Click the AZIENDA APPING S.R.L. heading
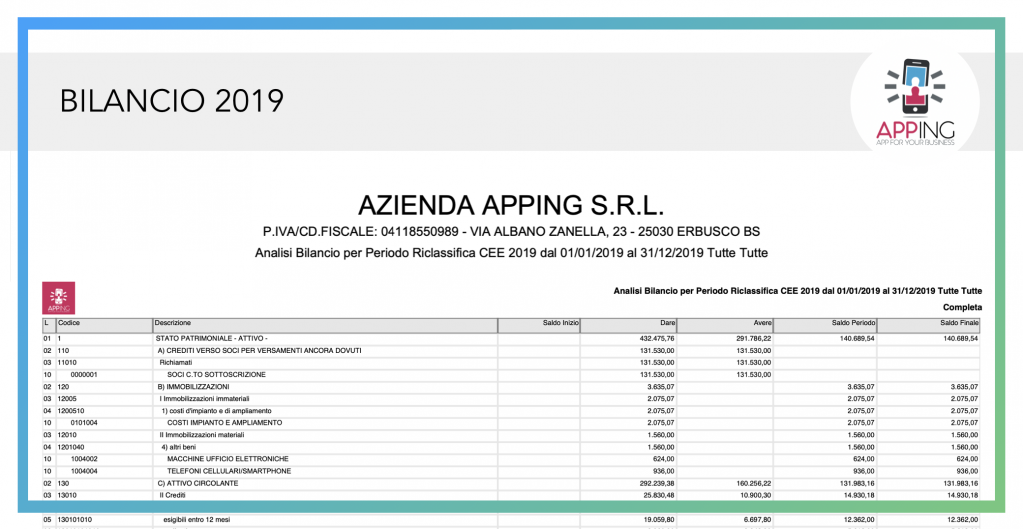This screenshot has width=1023, height=529. pyautogui.click(x=511, y=205)
